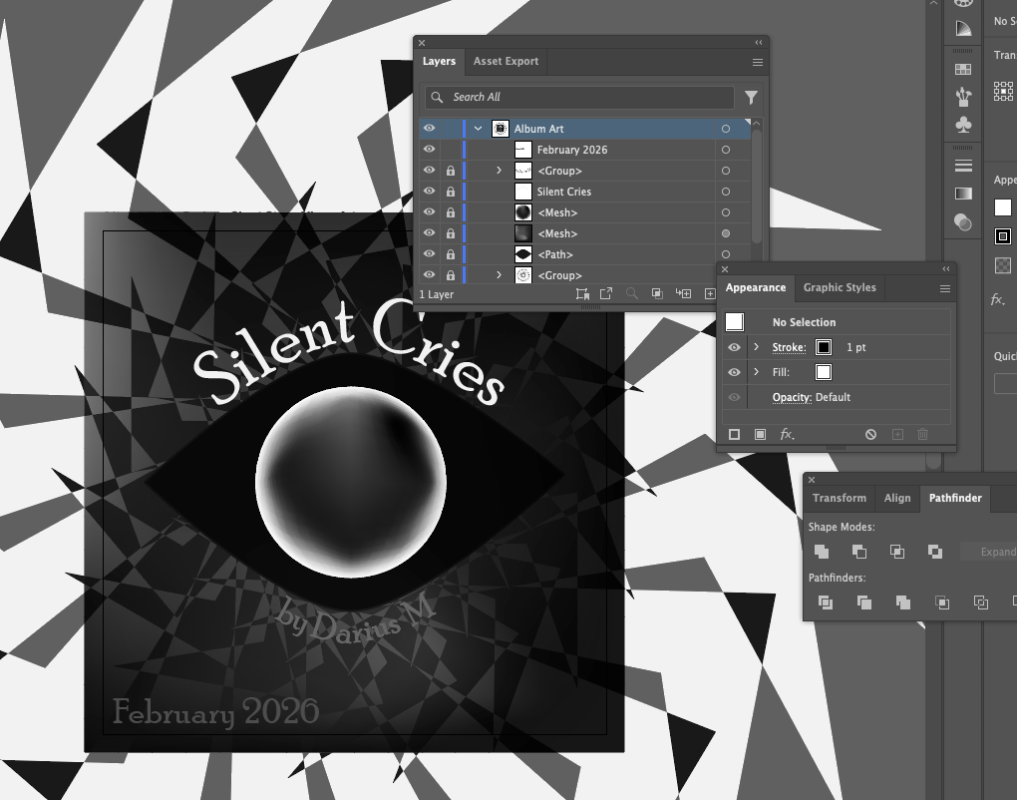Open Swatches panel icon in dock
The width and height of the screenshot is (1017, 800).
pos(963,69)
